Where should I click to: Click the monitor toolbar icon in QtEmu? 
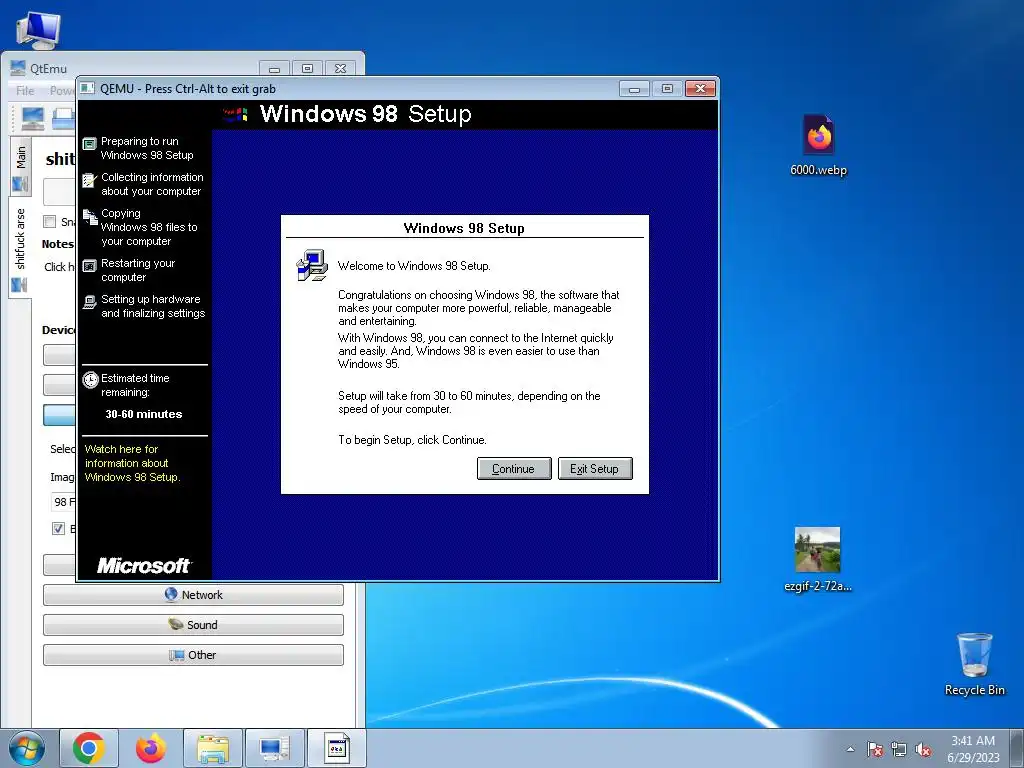pos(33,118)
